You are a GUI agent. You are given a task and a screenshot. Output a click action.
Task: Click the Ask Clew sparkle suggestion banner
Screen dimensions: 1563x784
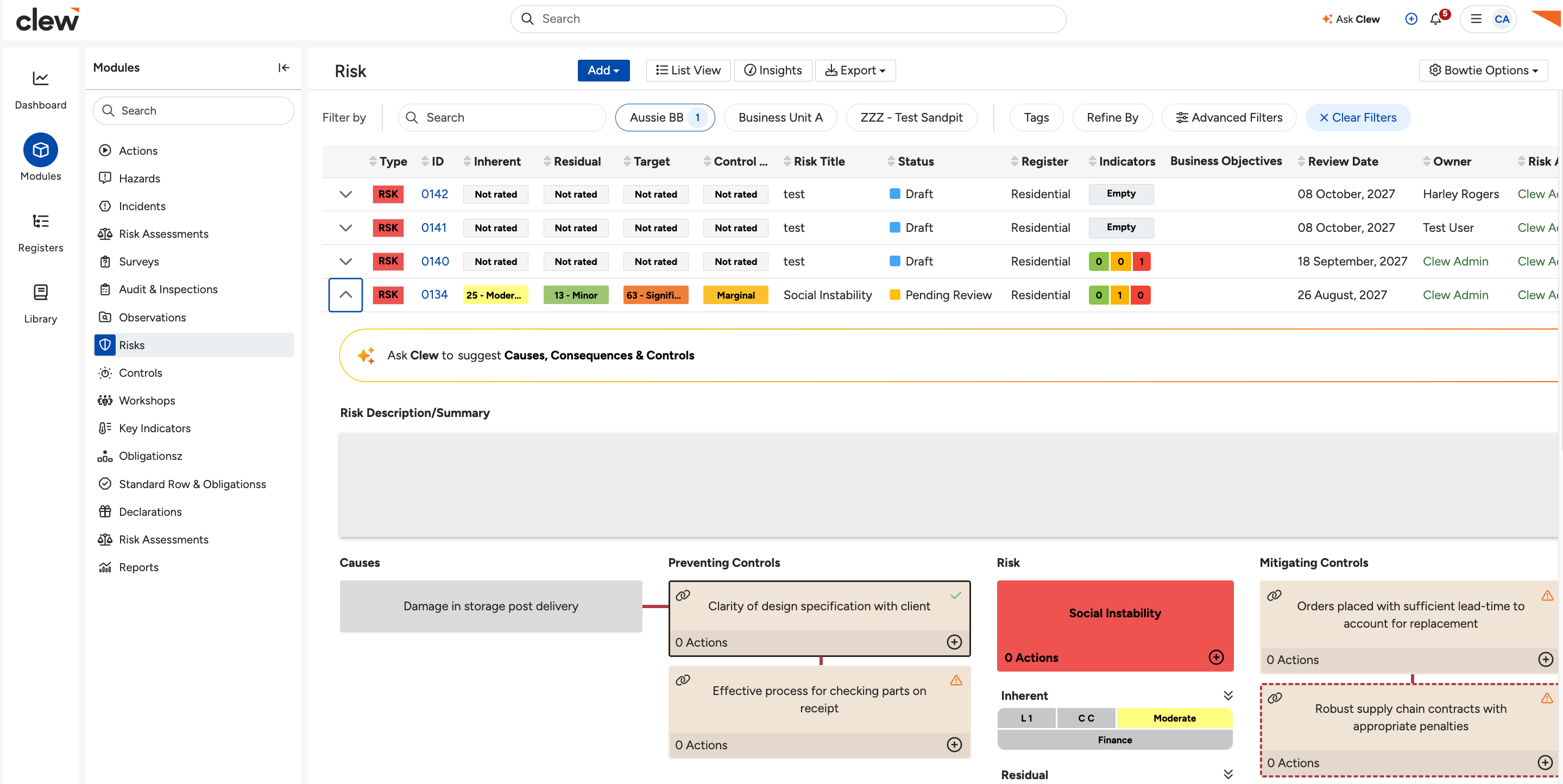tap(948, 356)
